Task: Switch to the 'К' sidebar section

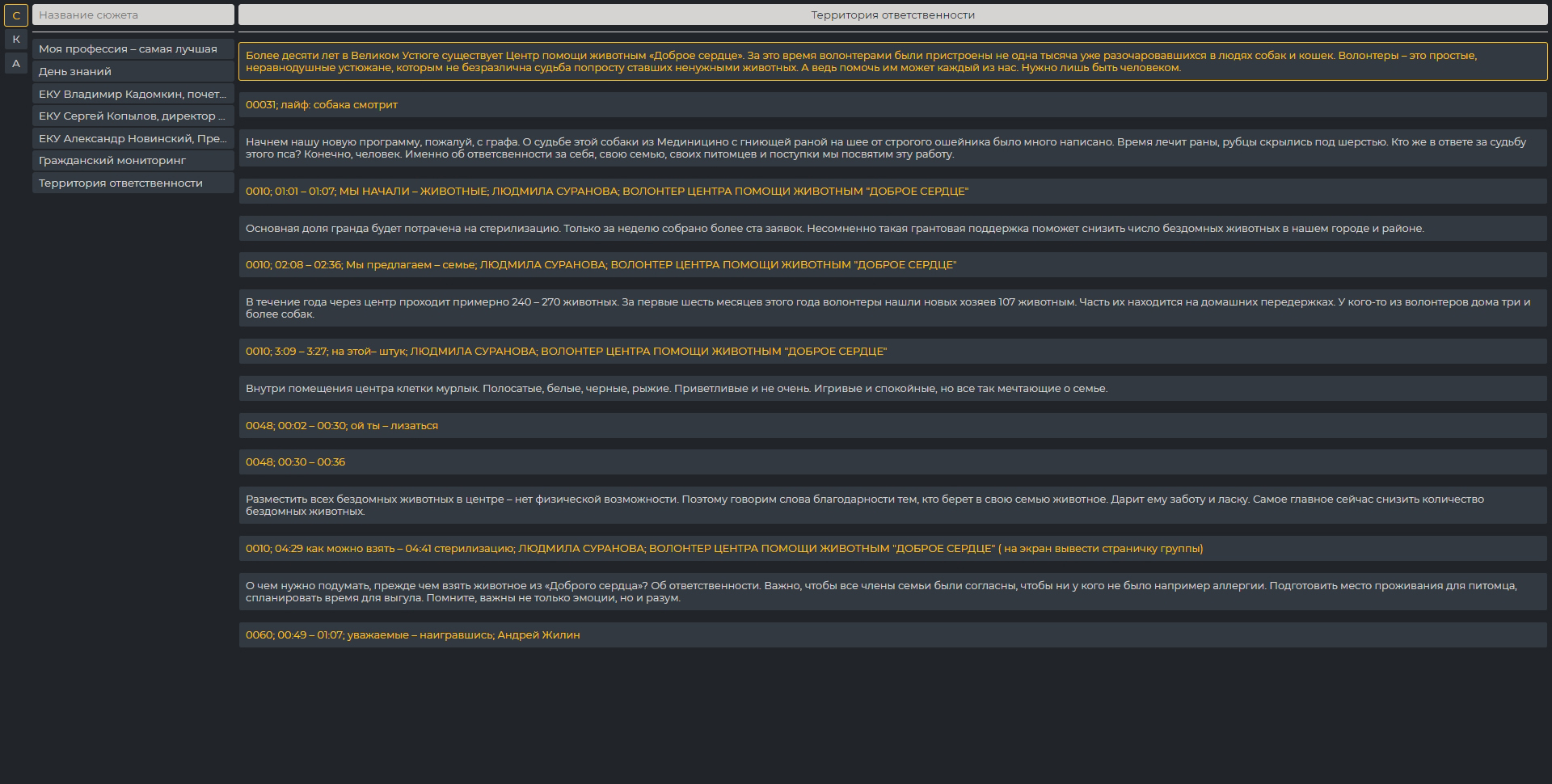Action: point(16,40)
